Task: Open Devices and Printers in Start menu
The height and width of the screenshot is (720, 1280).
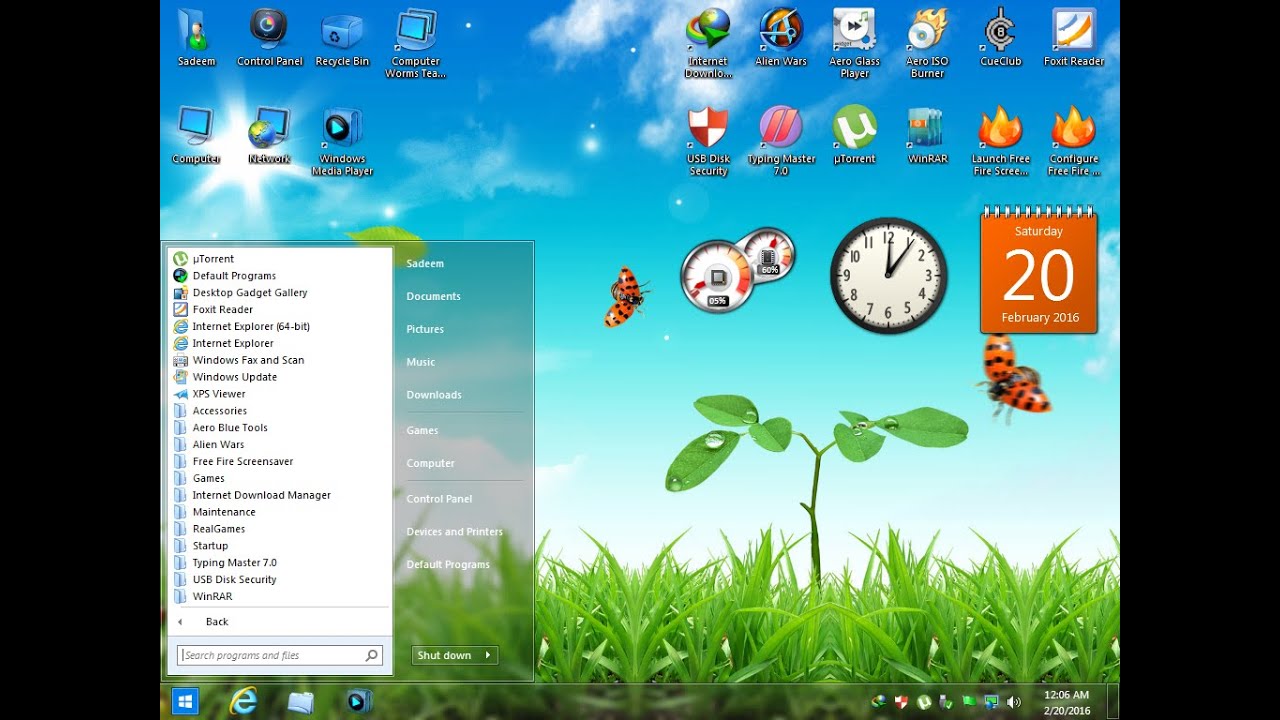Action: click(454, 532)
